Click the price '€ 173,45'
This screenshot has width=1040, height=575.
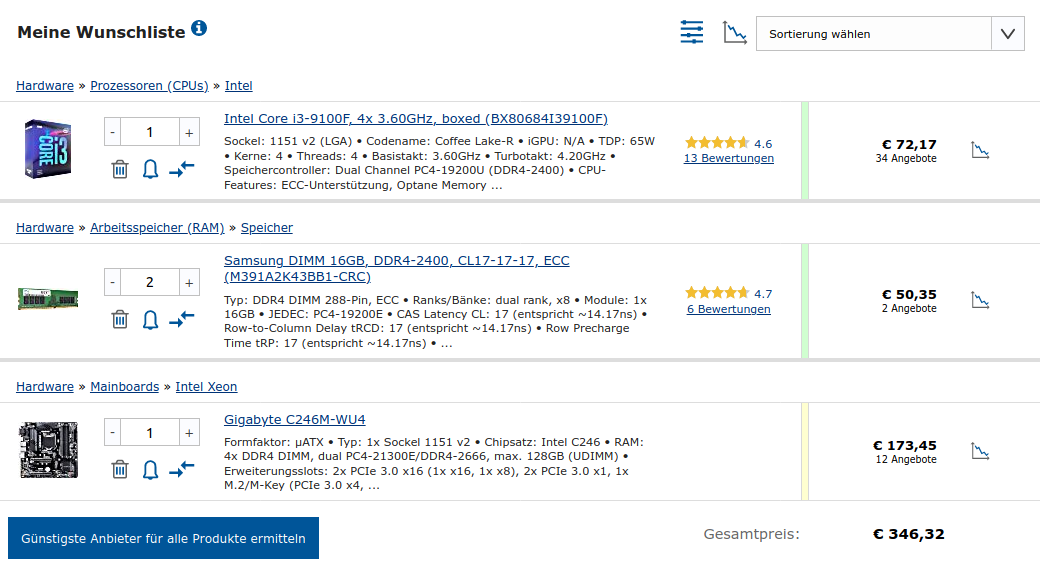coord(905,446)
